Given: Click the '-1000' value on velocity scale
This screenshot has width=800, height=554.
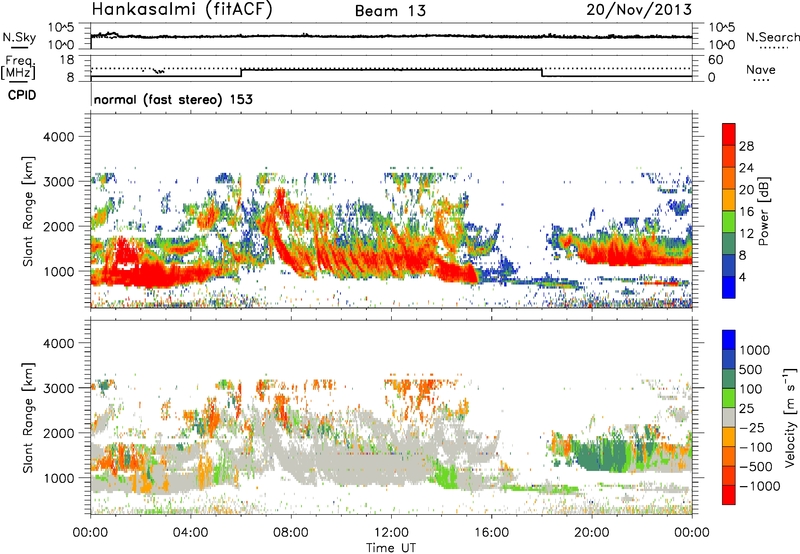Looking at the screenshot, I should tap(759, 486).
